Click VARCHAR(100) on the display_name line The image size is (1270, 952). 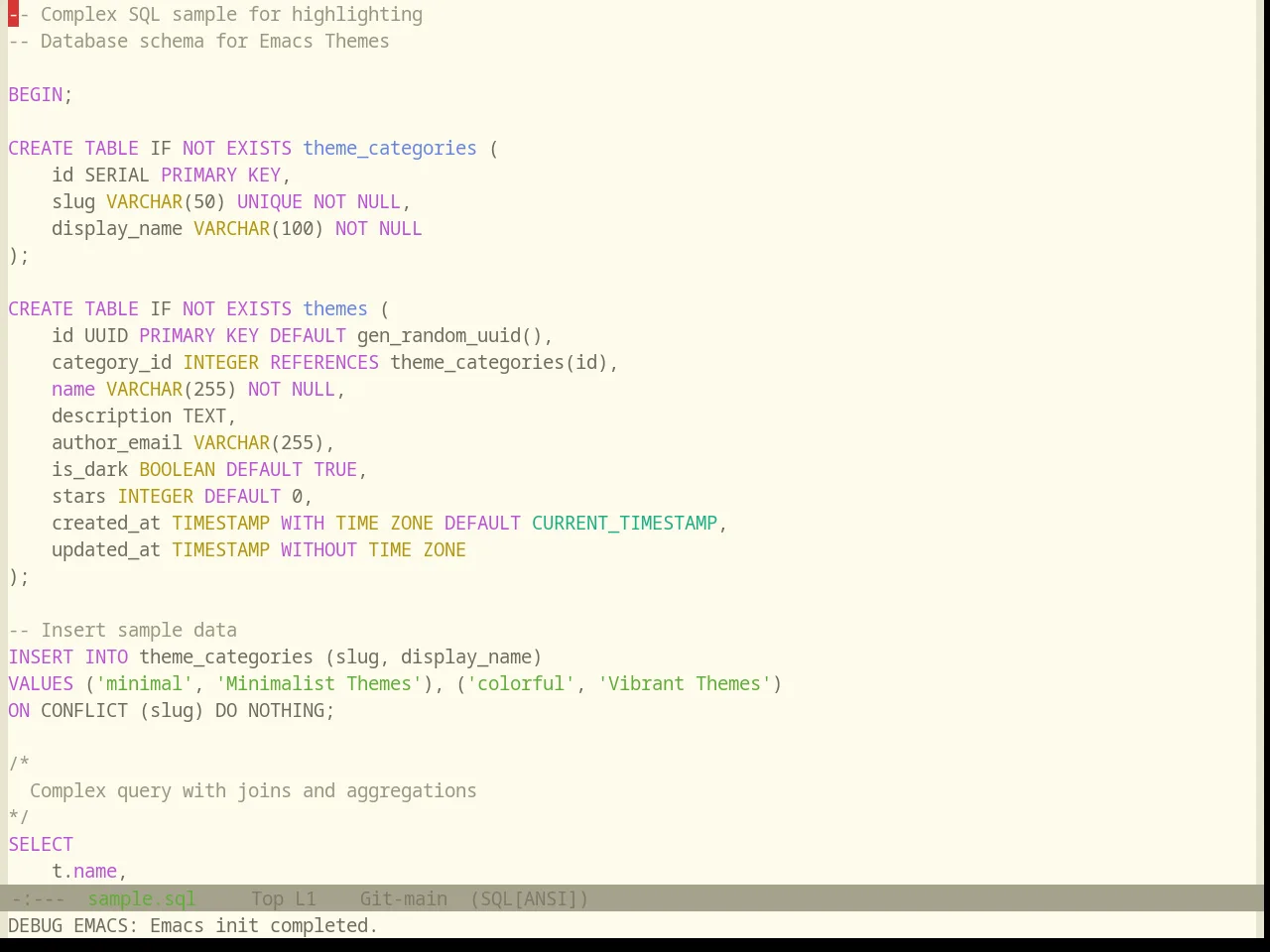coord(259,228)
